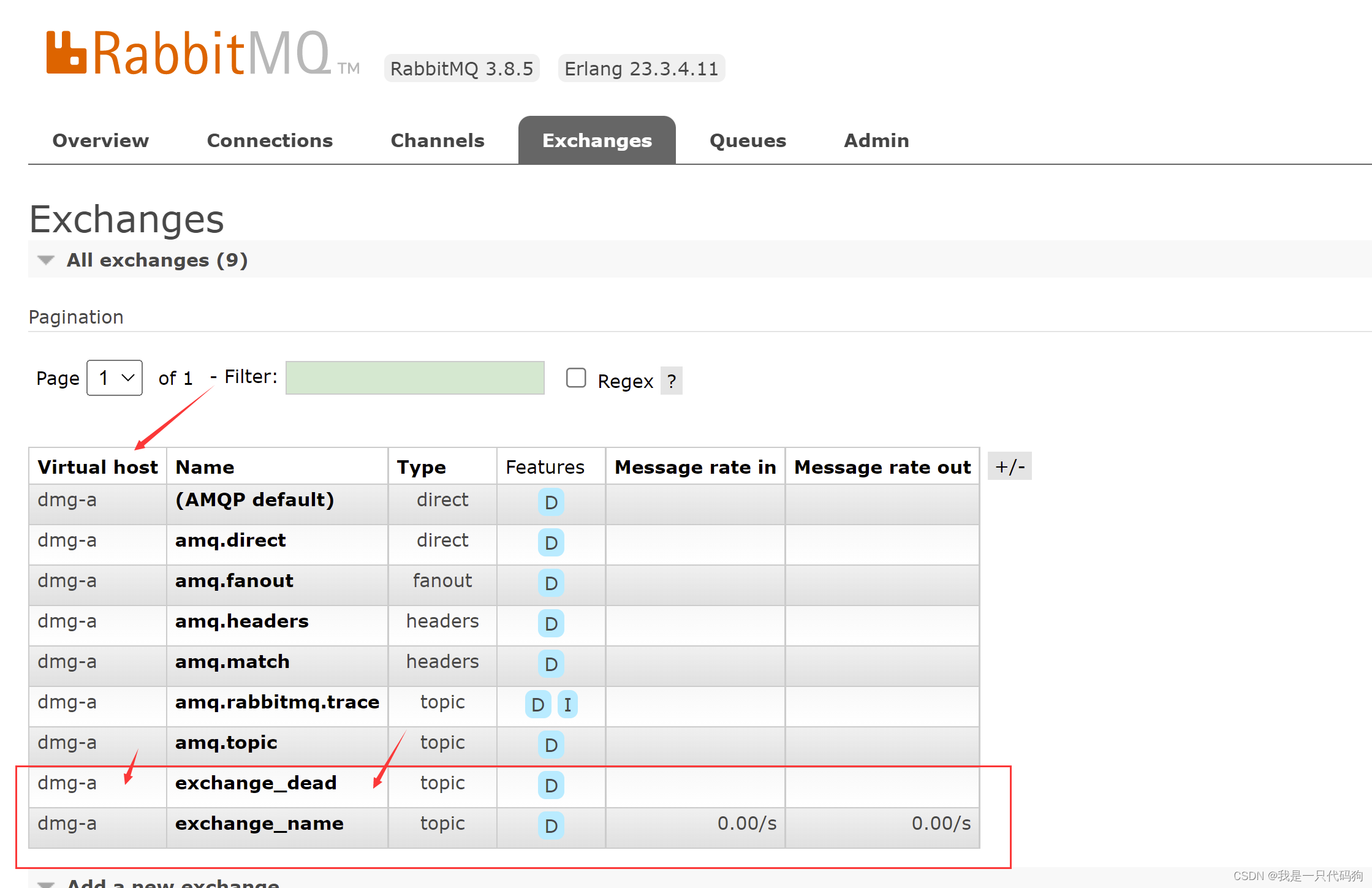This screenshot has height=888, width=1372.
Task: Sort by Message rate out column
Action: click(882, 467)
